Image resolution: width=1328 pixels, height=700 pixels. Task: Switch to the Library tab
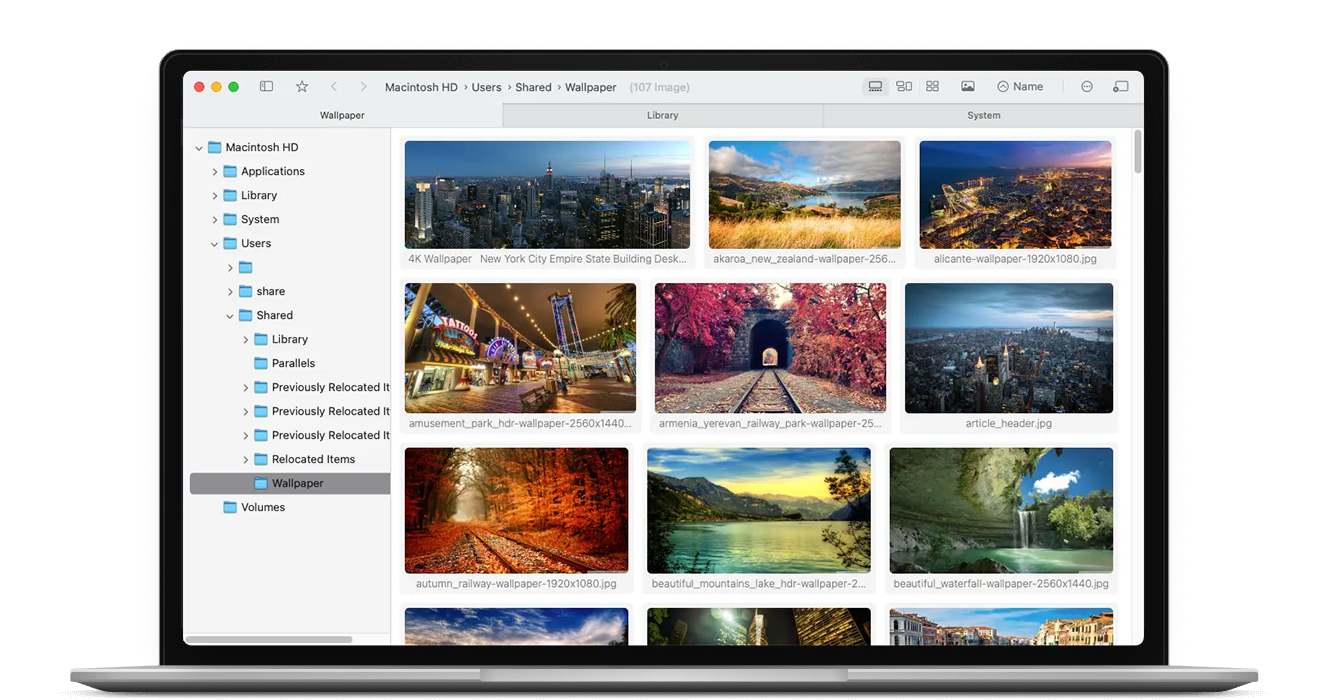[662, 115]
